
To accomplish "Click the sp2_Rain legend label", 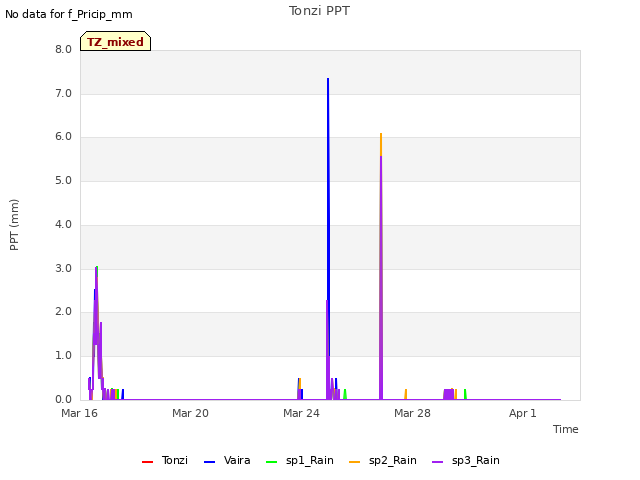I will (x=393, y=460).
